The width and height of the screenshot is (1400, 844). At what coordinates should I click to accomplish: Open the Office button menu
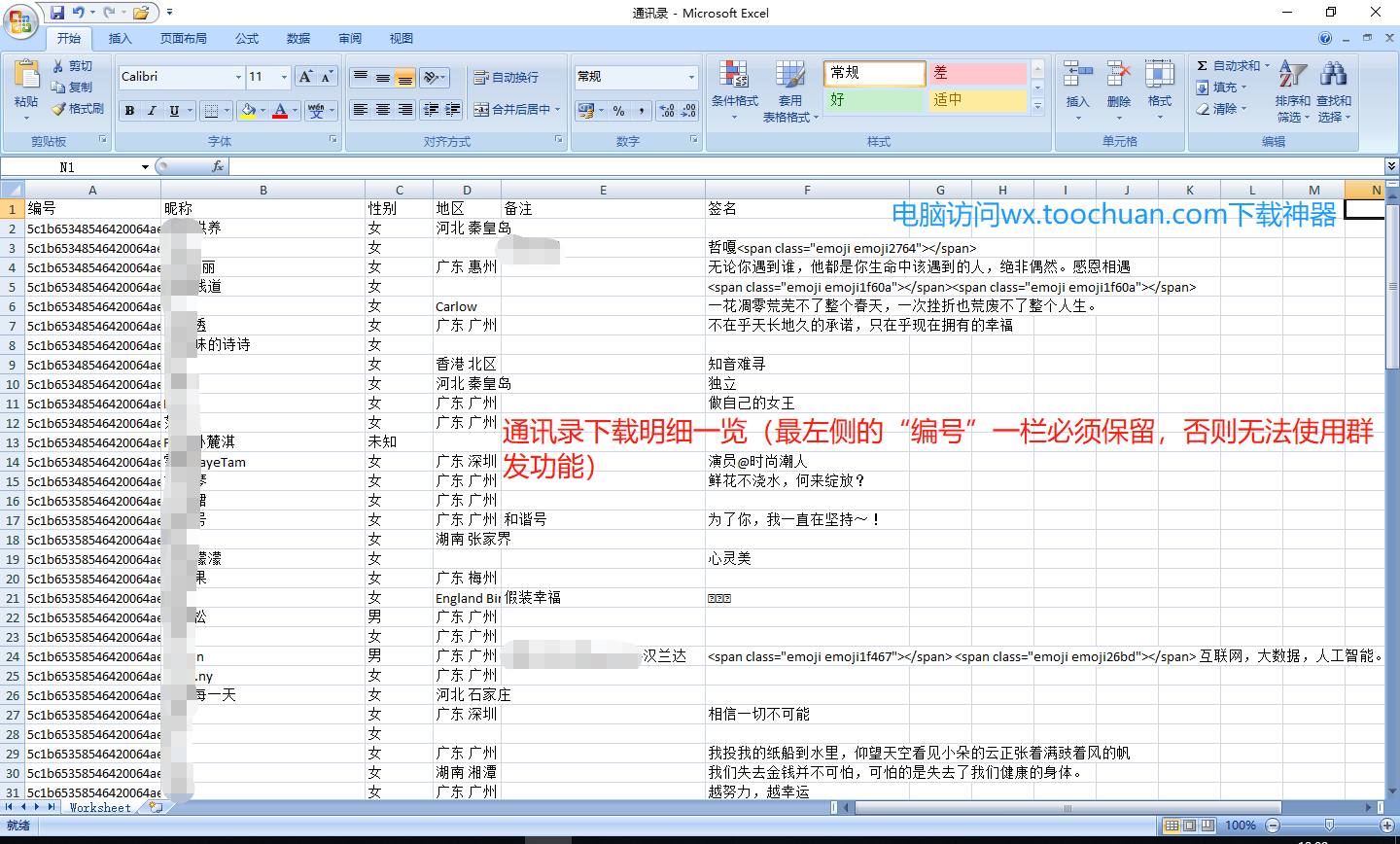(x=20, y=20)
